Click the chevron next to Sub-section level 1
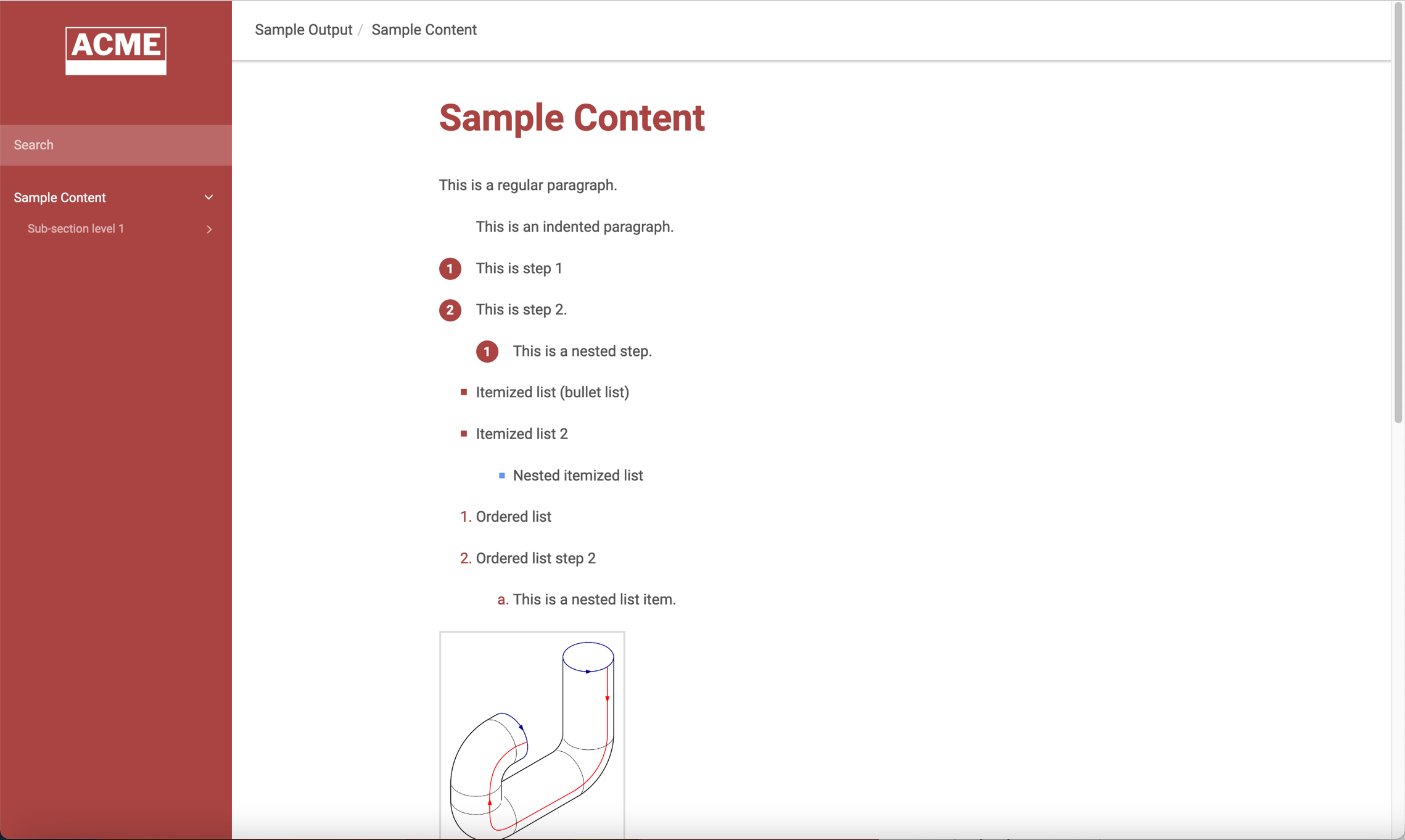Viewport: 1405px width, 840px height. pyautogui.click(x=209, y=229)
